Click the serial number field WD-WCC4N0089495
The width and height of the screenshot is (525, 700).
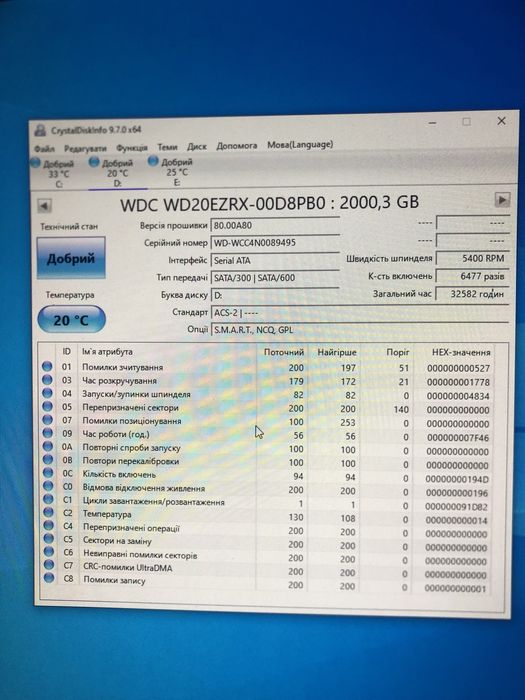coord(275,243)
